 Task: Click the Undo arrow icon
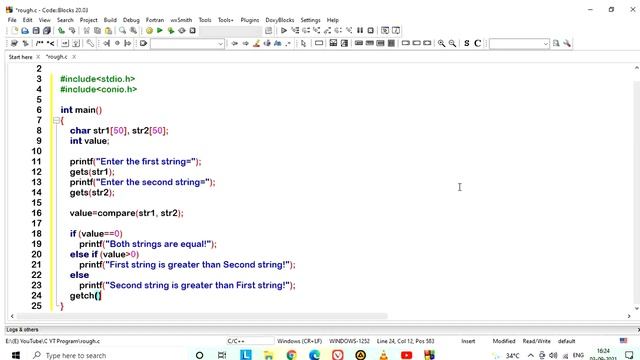(x=61, y=31)
